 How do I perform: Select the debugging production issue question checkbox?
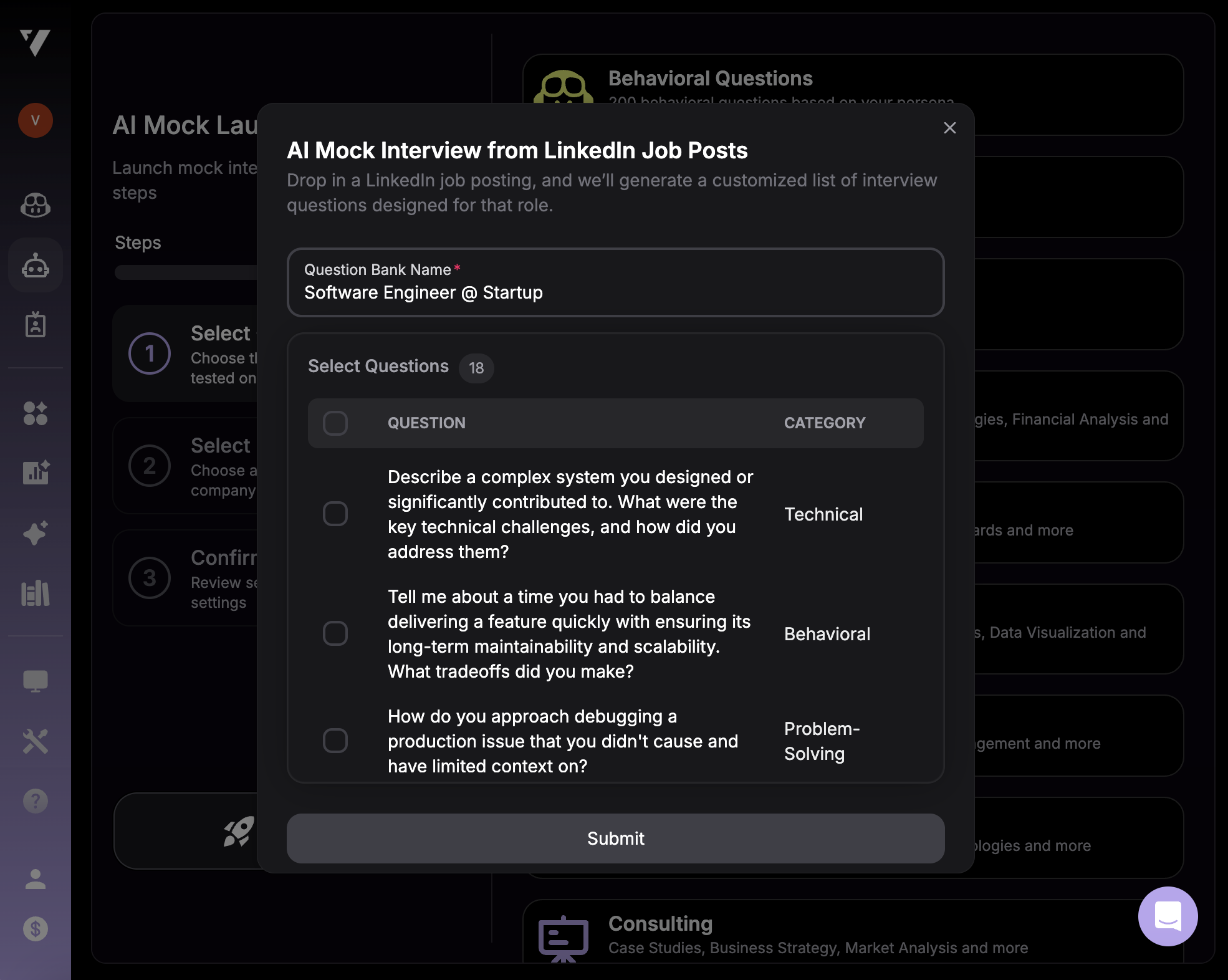(335, 741)
